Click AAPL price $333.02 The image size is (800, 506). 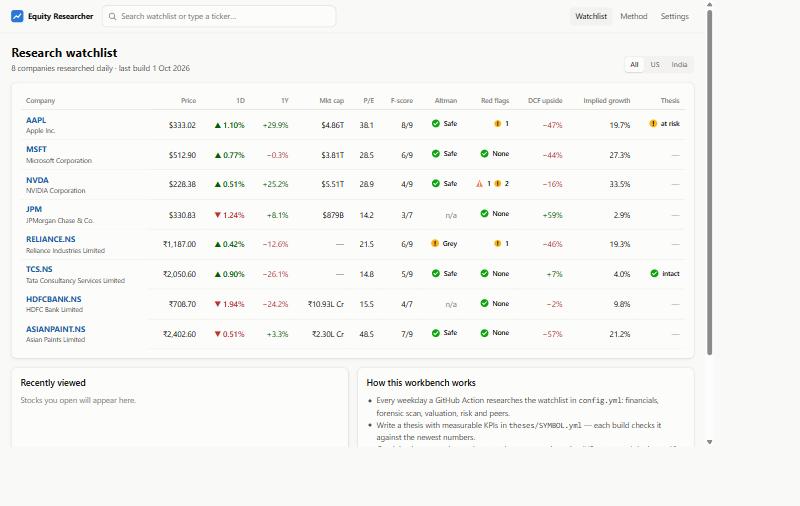click(x=182, y=125)
